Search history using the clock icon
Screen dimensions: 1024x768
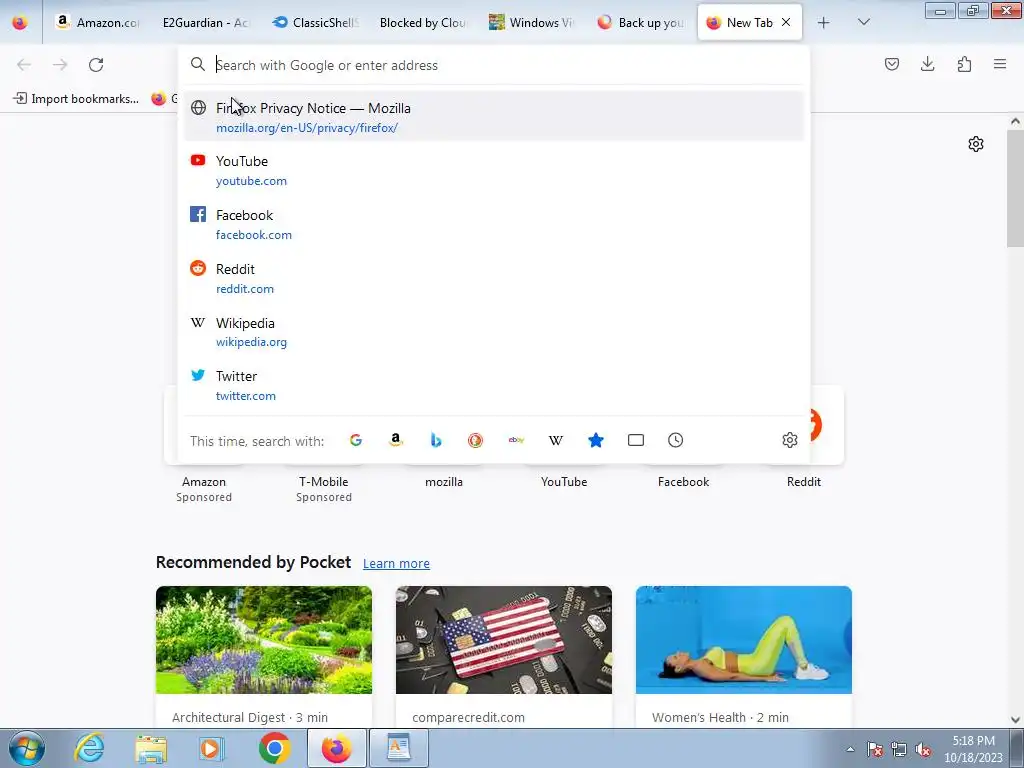pyautogui.click(x=675, y=440)
